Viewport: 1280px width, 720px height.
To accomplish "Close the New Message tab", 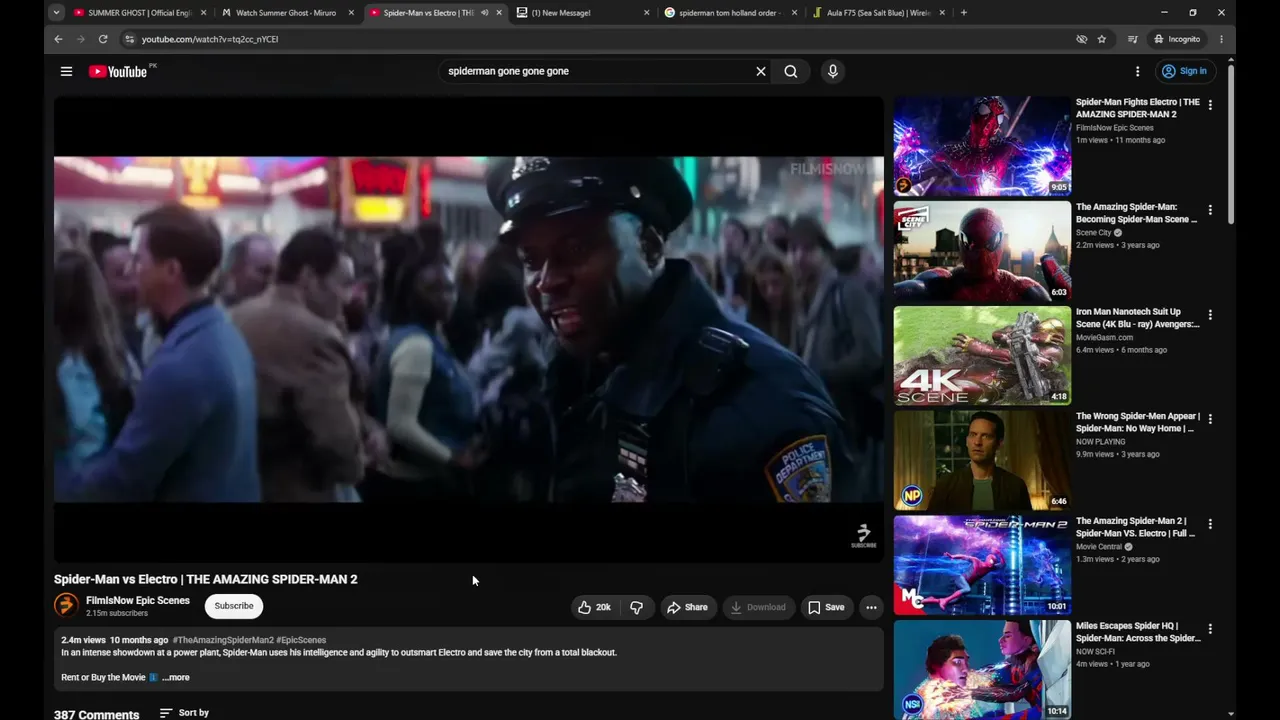I will tap(646, 13).
